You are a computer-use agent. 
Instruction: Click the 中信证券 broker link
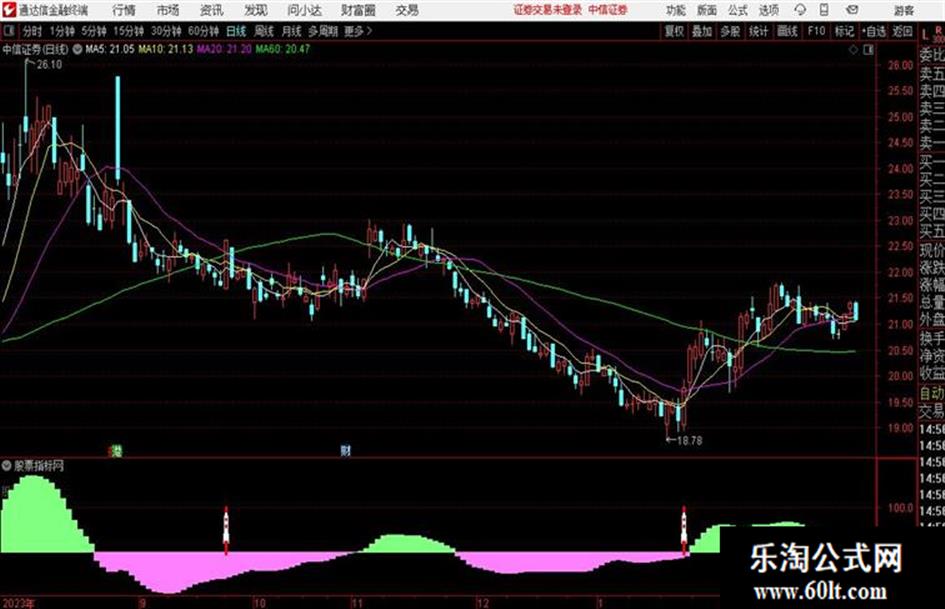click(x=608, y=10)
